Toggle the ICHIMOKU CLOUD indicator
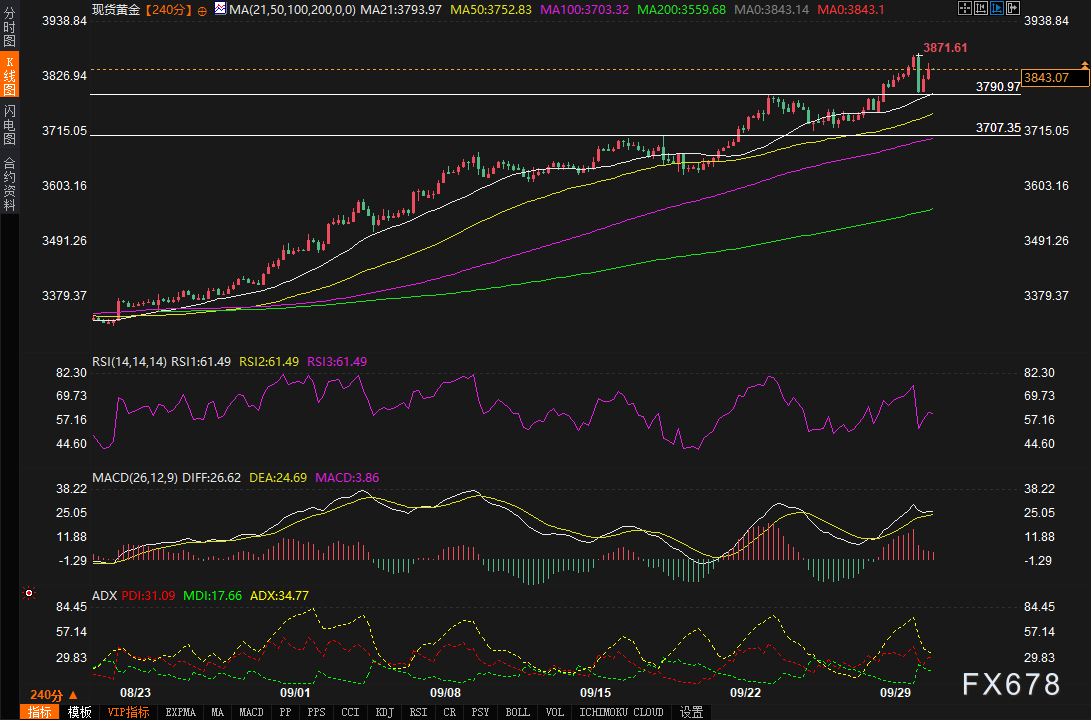This screenshot has height=720, width=1091. 622,712
